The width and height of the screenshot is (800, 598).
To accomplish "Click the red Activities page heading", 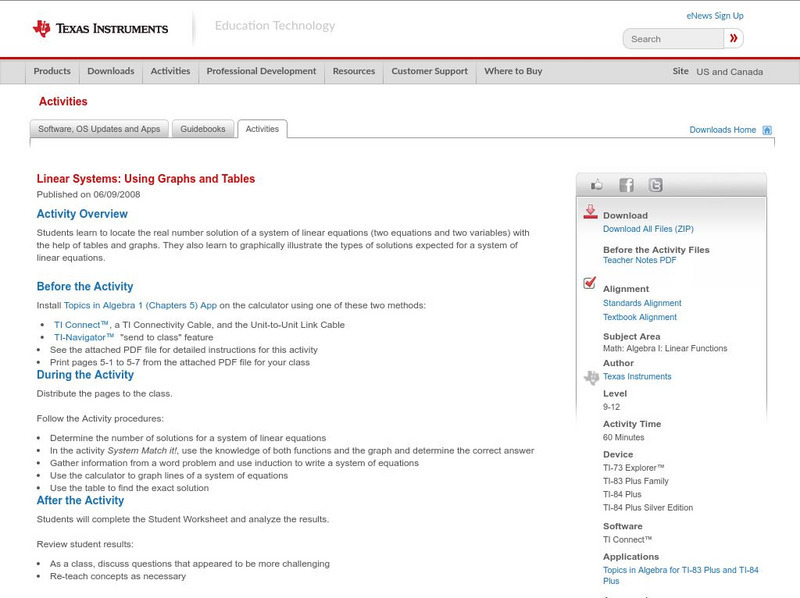I will pyautogui.click(x=63, y=102).
